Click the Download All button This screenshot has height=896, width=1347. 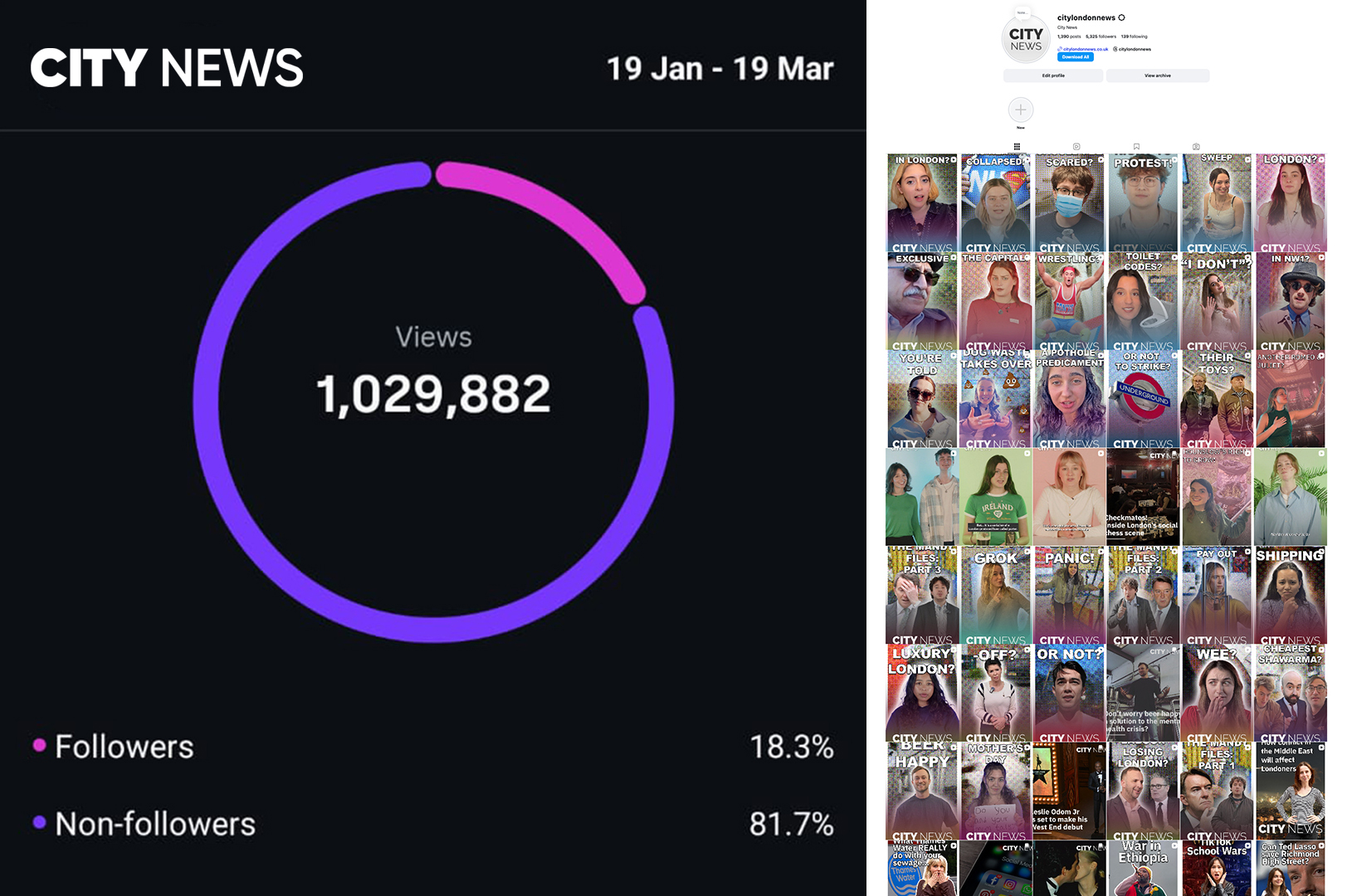(x=1075, y=57)
